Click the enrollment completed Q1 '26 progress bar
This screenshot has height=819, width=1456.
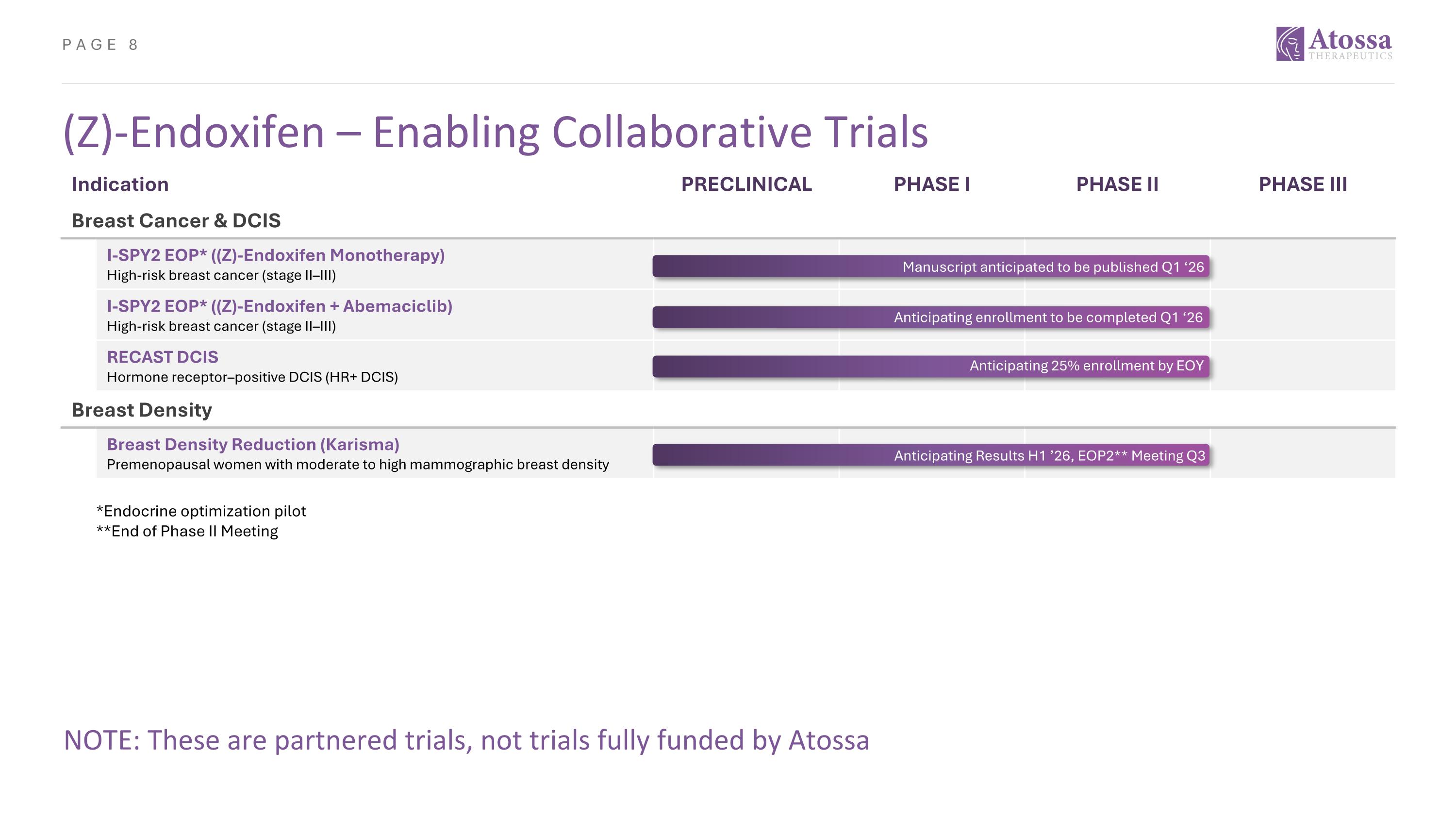click(x=930, y=318)
